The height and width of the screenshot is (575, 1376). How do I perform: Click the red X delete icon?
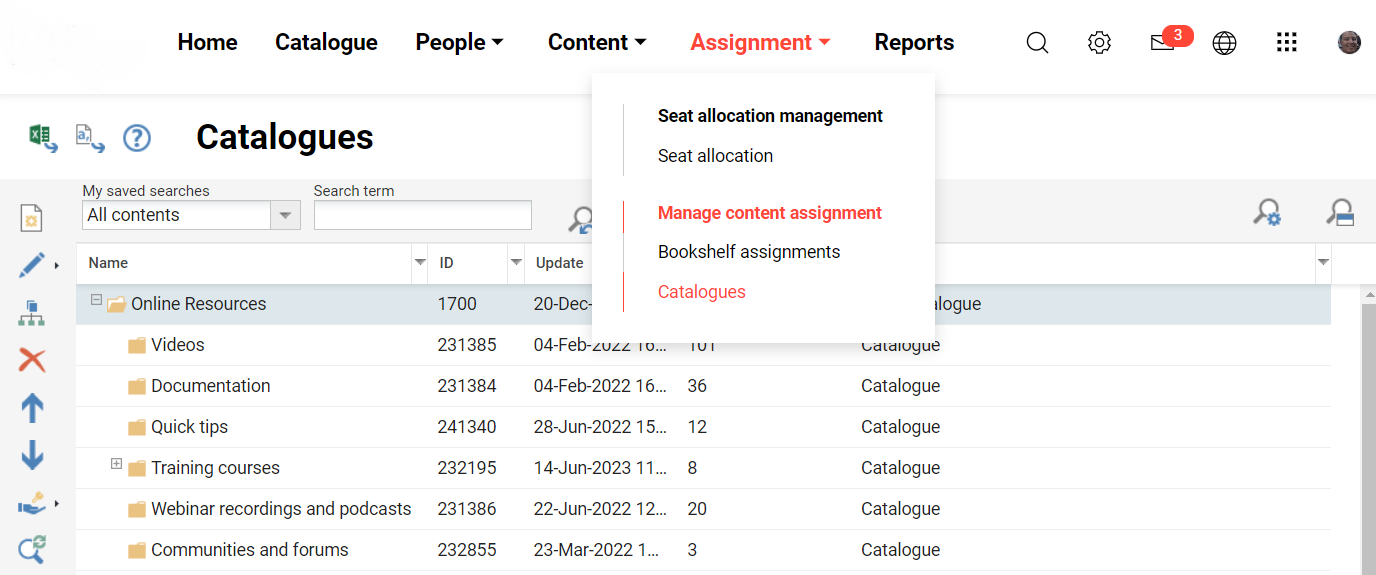point(32,360)
